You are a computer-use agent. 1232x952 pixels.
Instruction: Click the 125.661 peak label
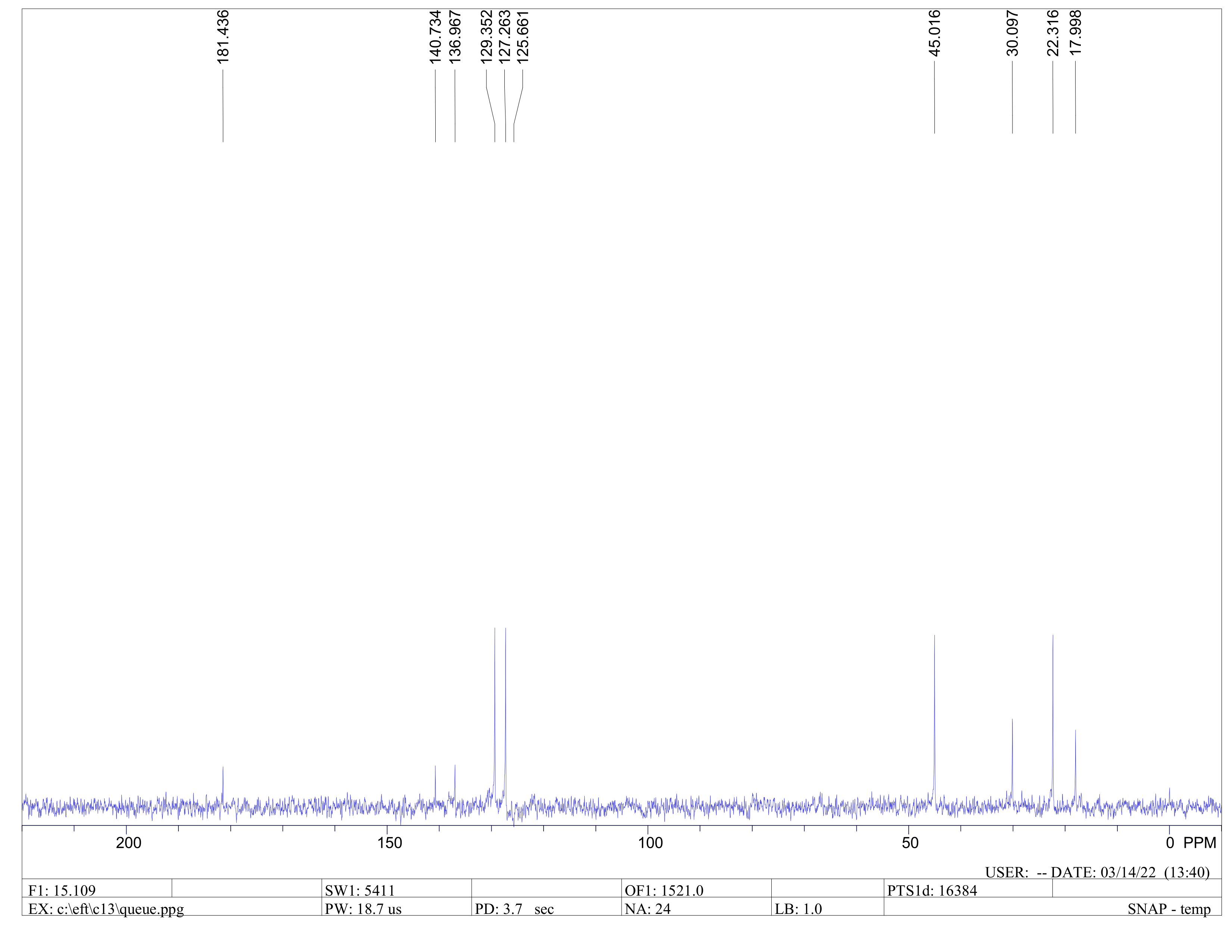[523, 37]
